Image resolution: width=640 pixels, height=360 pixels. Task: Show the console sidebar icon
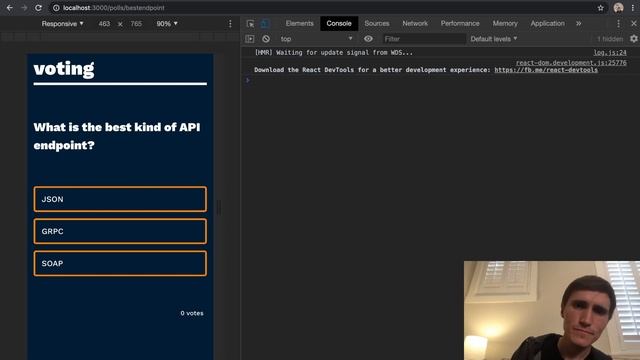(x=250, y=39)
